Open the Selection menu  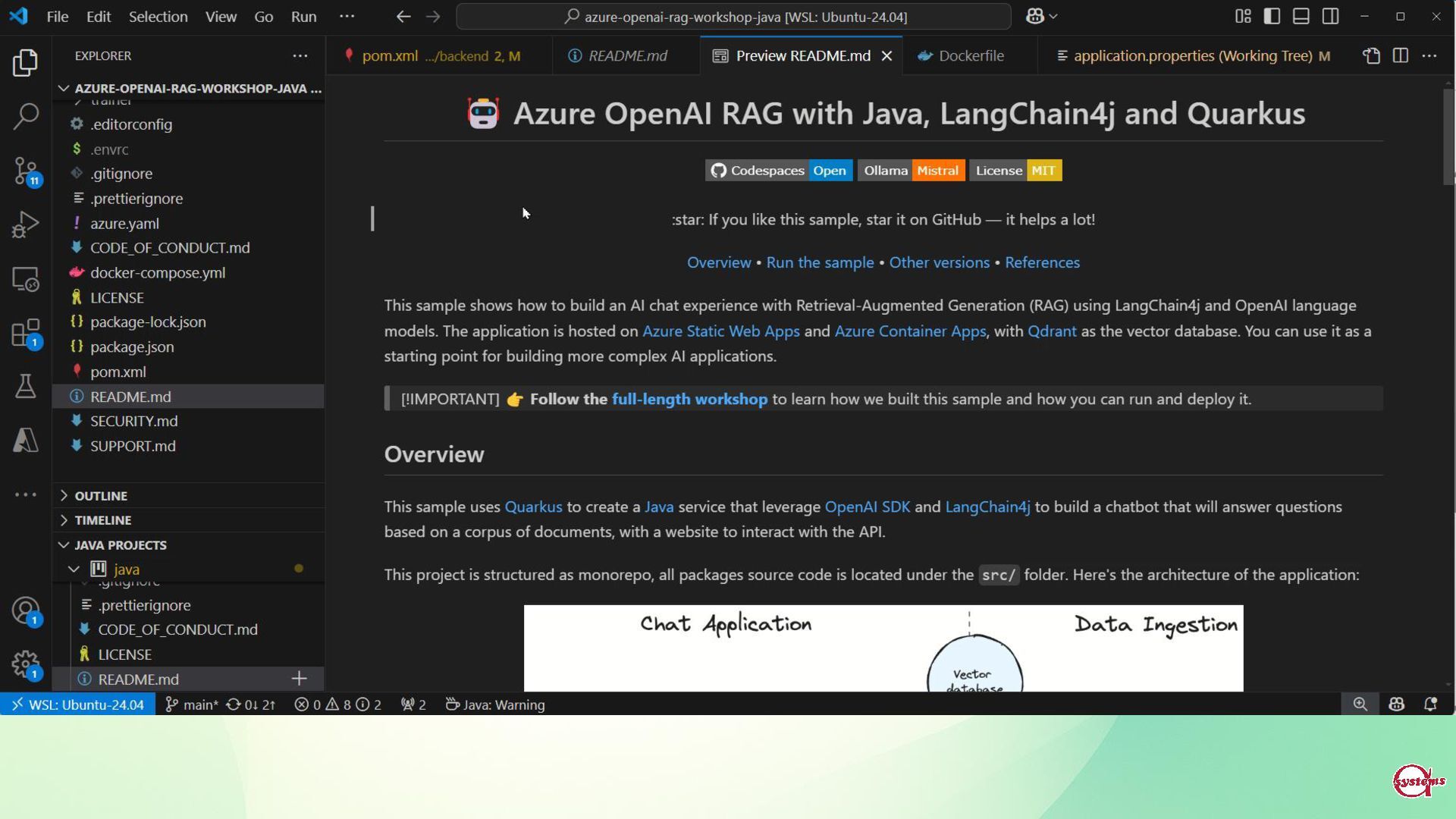click(158, 17)
